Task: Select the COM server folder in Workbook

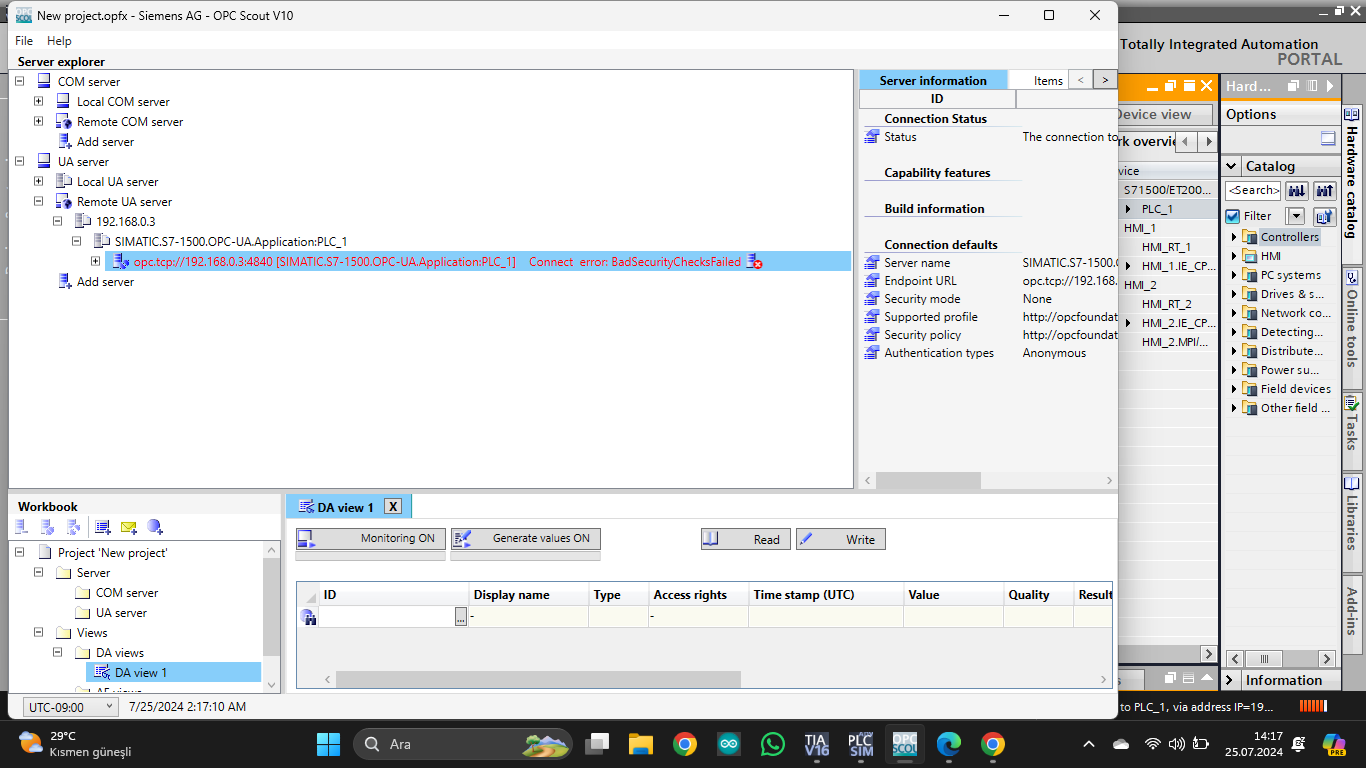Action: click(x=126, y=593)
